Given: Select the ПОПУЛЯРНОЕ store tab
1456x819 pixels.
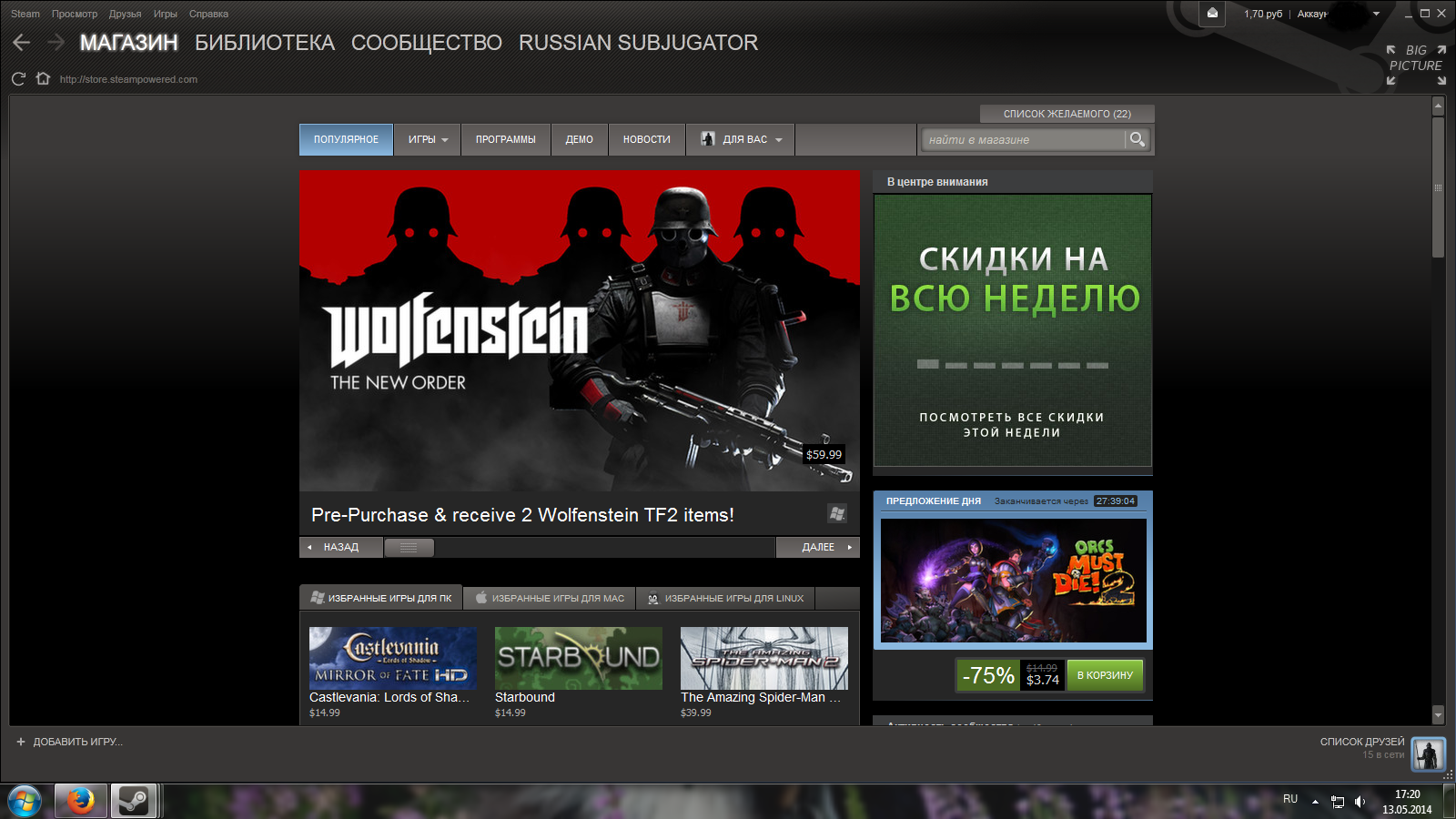Looking at the screenshot, I should click(346, 139).
